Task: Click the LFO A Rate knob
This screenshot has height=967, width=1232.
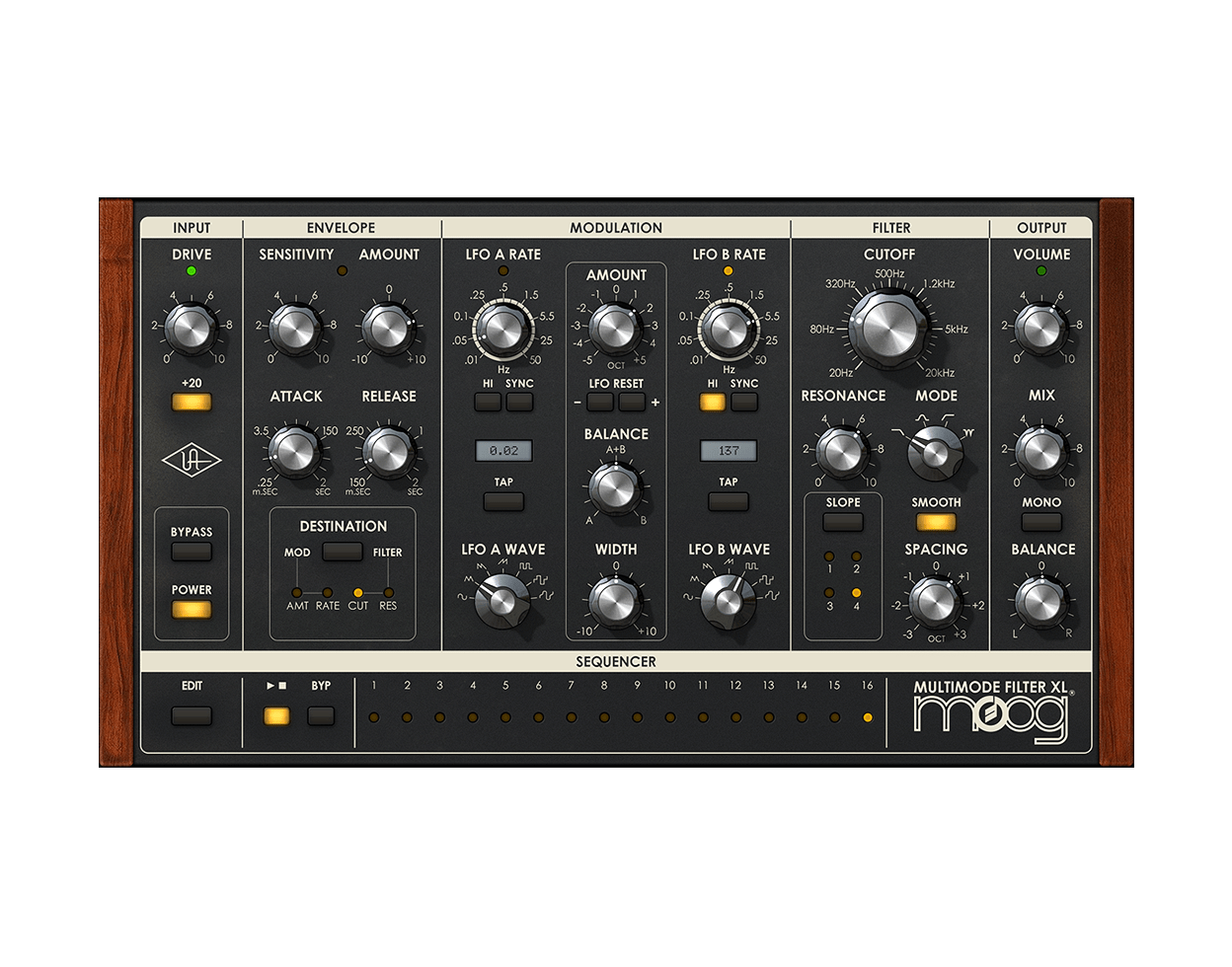Action: point(502,329)
